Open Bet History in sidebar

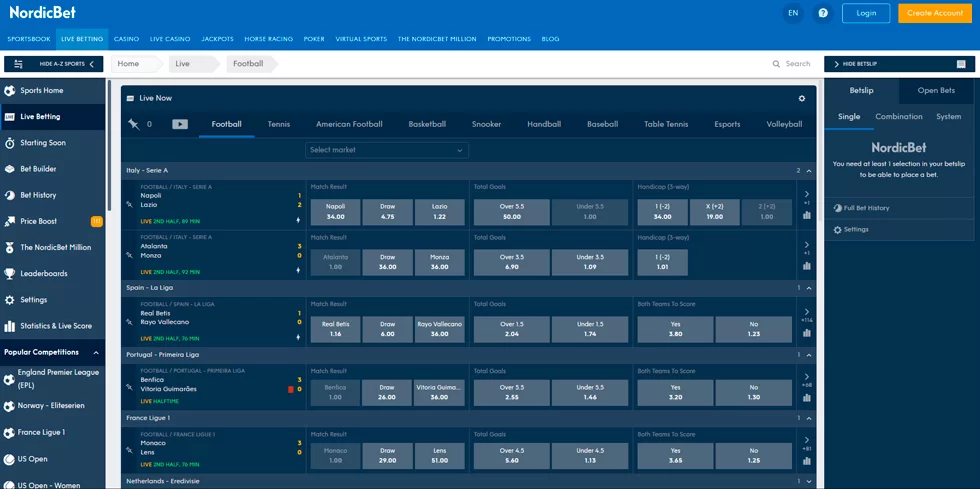point(52,195)
